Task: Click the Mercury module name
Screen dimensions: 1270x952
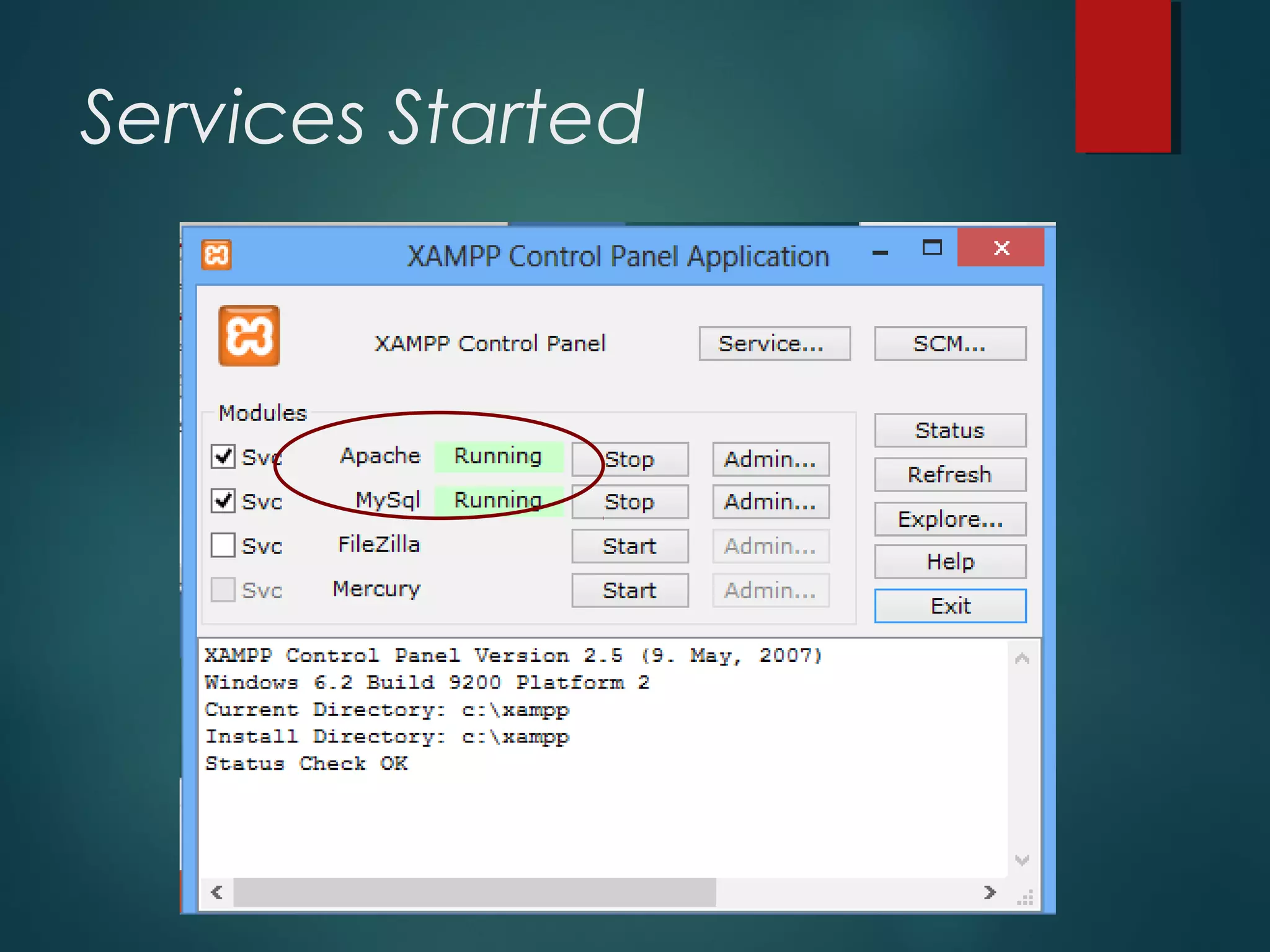Action: coord(376,589)
